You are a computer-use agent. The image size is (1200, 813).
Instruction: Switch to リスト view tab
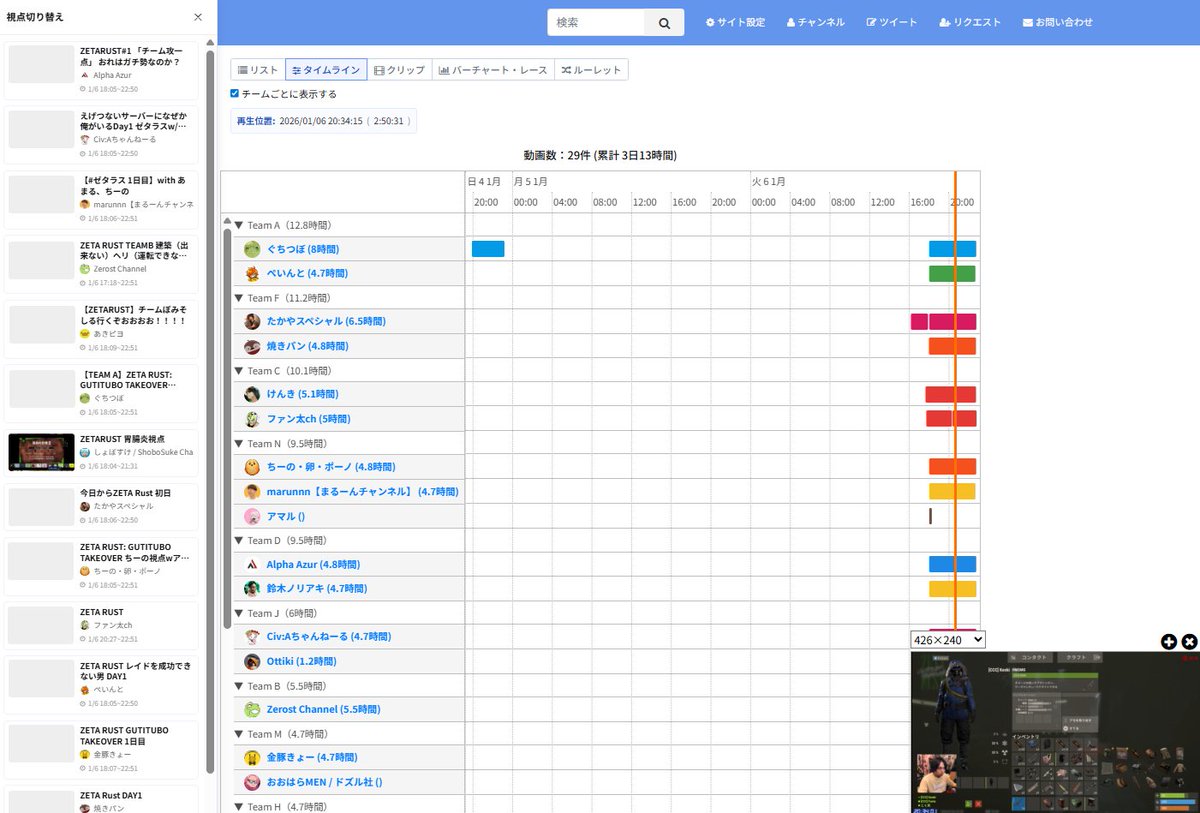click(258, 70)
